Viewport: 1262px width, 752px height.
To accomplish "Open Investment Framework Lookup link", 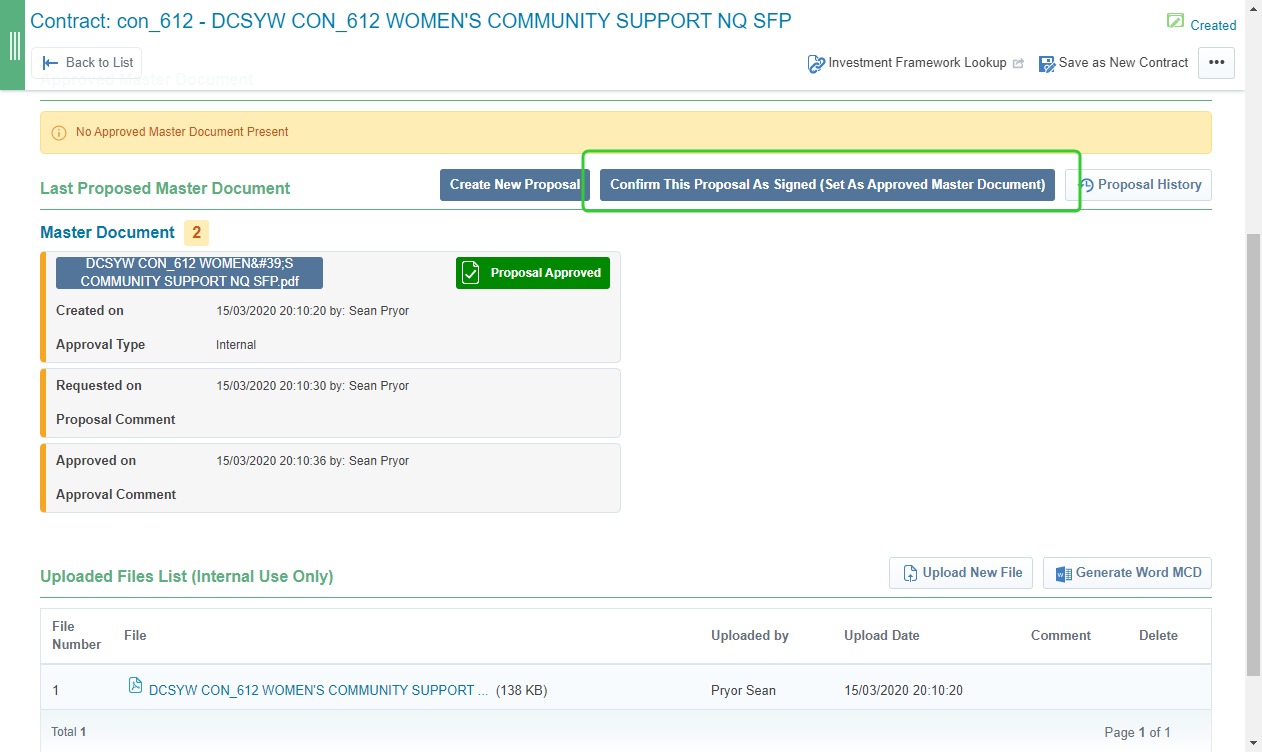I will click(917, 63).
